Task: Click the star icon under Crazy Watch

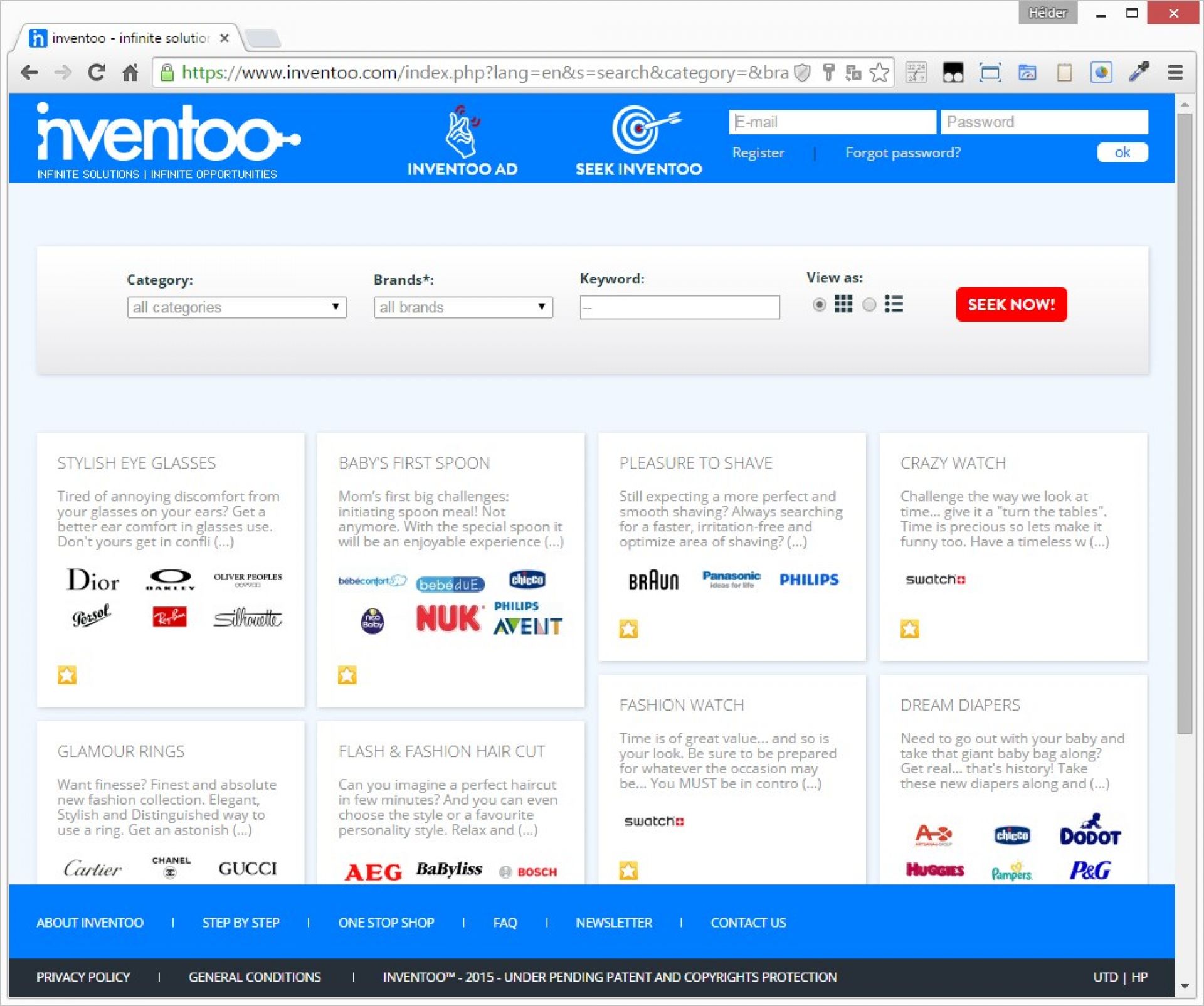Action: pyautogui.click(x=909, y=628)
